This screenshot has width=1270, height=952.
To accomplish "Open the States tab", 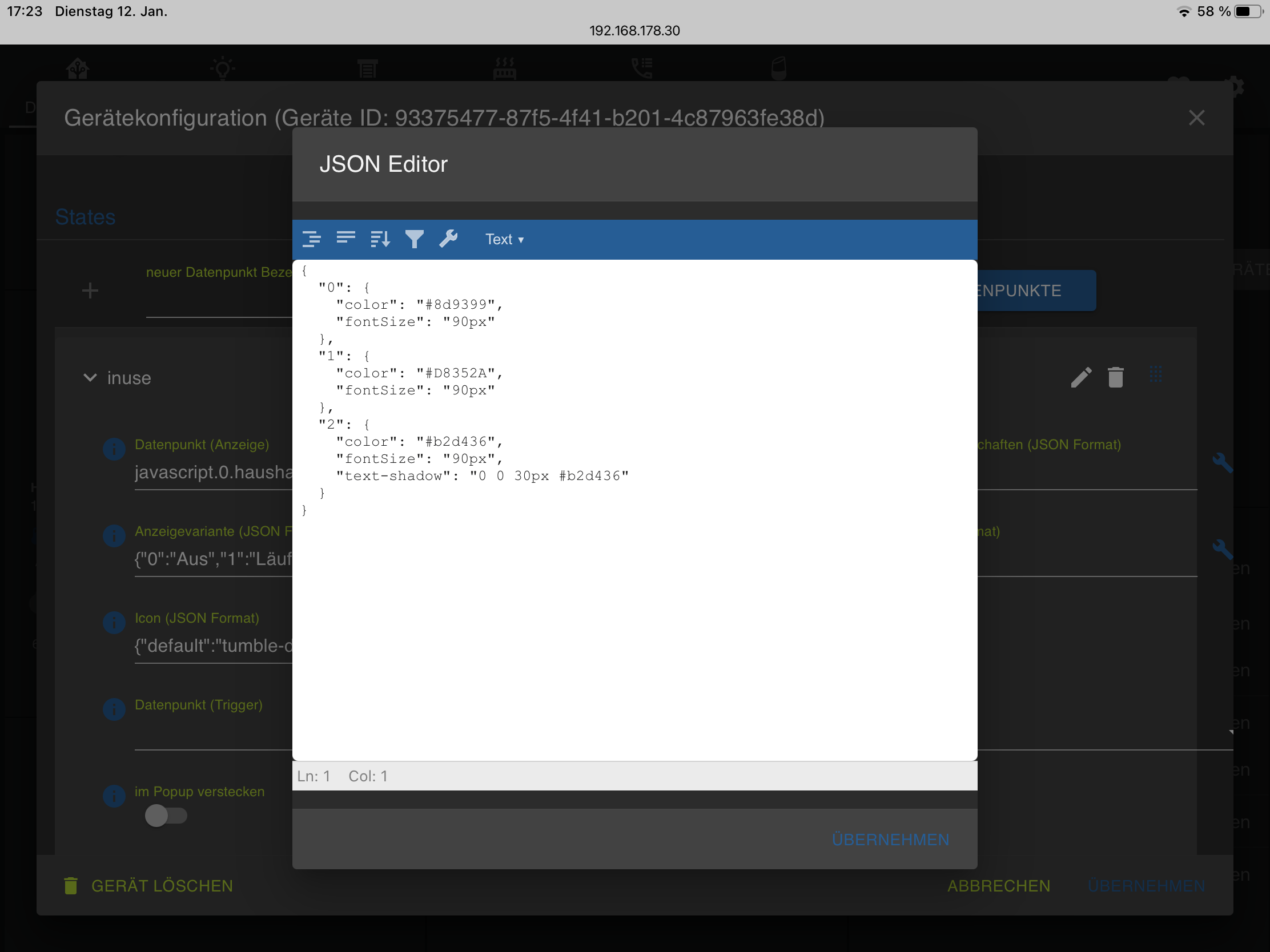I will [x=86, y=217].
